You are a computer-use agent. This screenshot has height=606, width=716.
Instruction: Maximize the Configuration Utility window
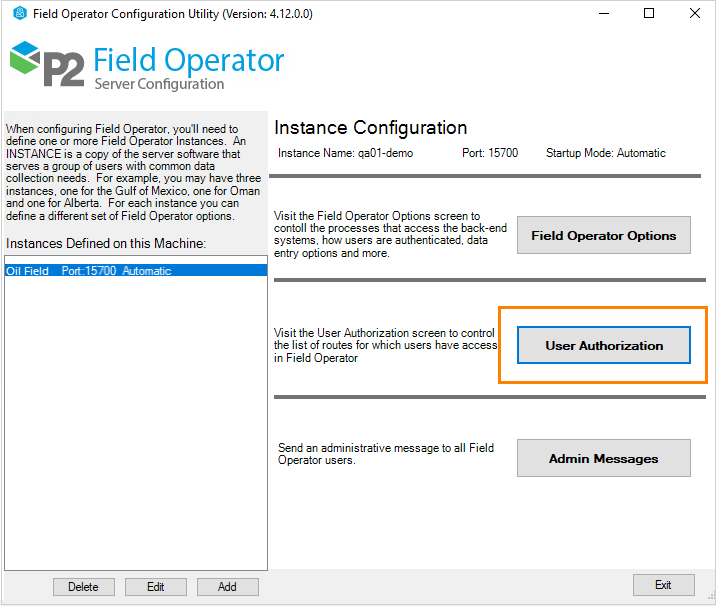[x=649, y=13]
